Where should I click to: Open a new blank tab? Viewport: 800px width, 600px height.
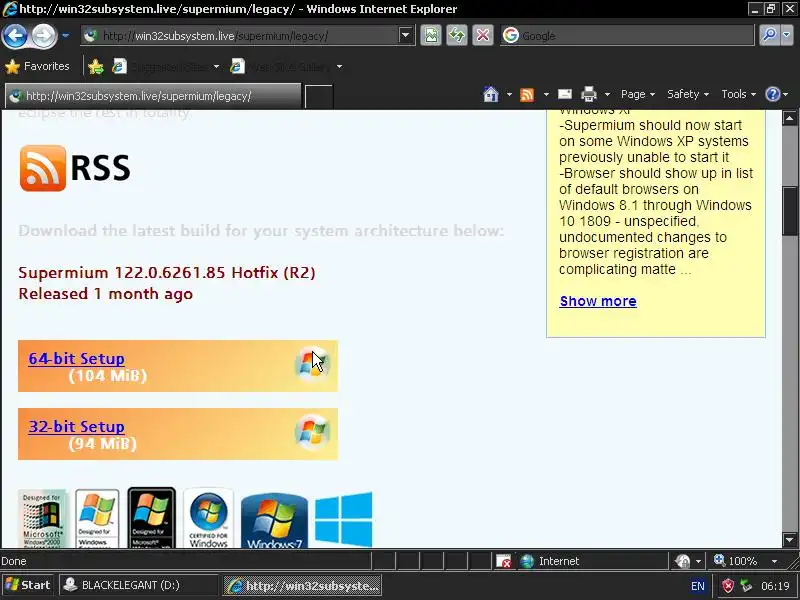tap(319, 97)
